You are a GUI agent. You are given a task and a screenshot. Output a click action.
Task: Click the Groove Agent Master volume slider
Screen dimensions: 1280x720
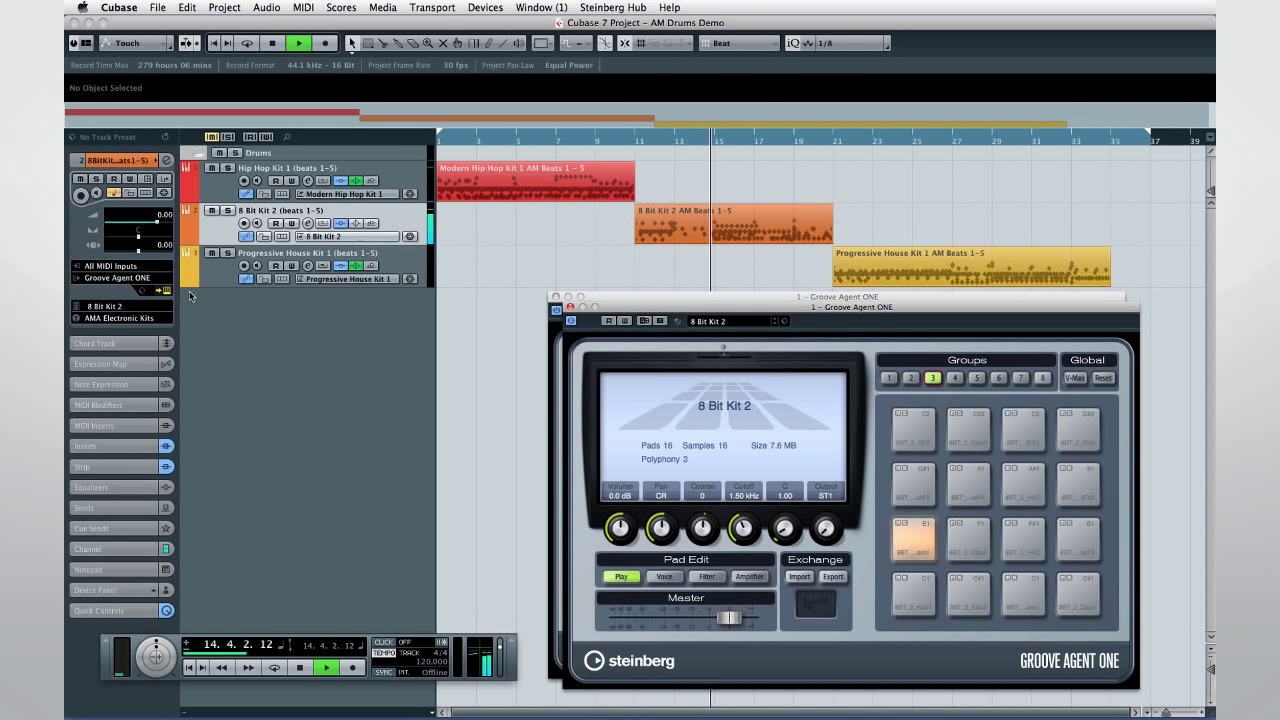point(729,618)
